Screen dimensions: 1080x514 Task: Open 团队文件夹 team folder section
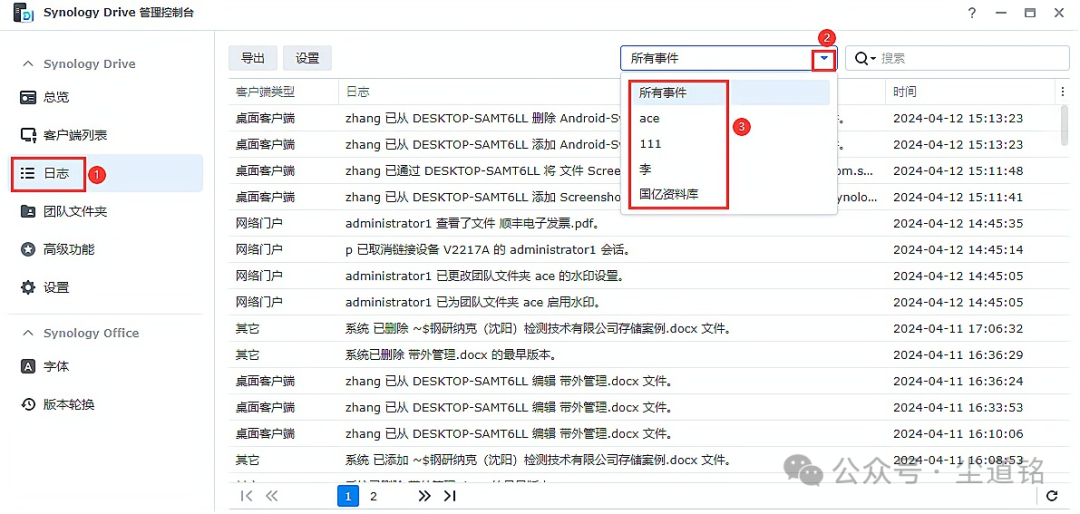click(x=74, y=211)
